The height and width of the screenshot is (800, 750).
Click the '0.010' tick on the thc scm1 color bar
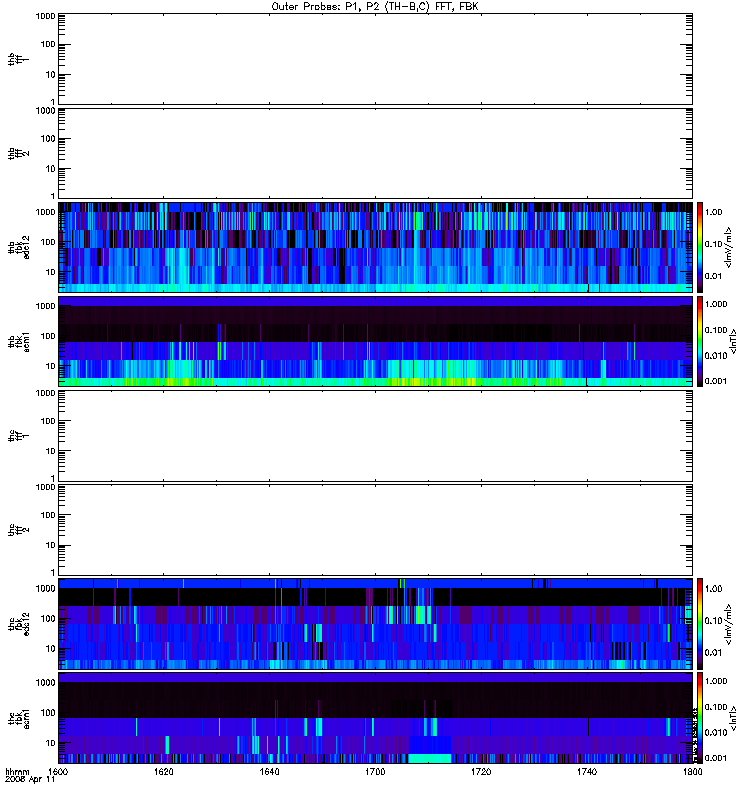[x=716, y=733]
